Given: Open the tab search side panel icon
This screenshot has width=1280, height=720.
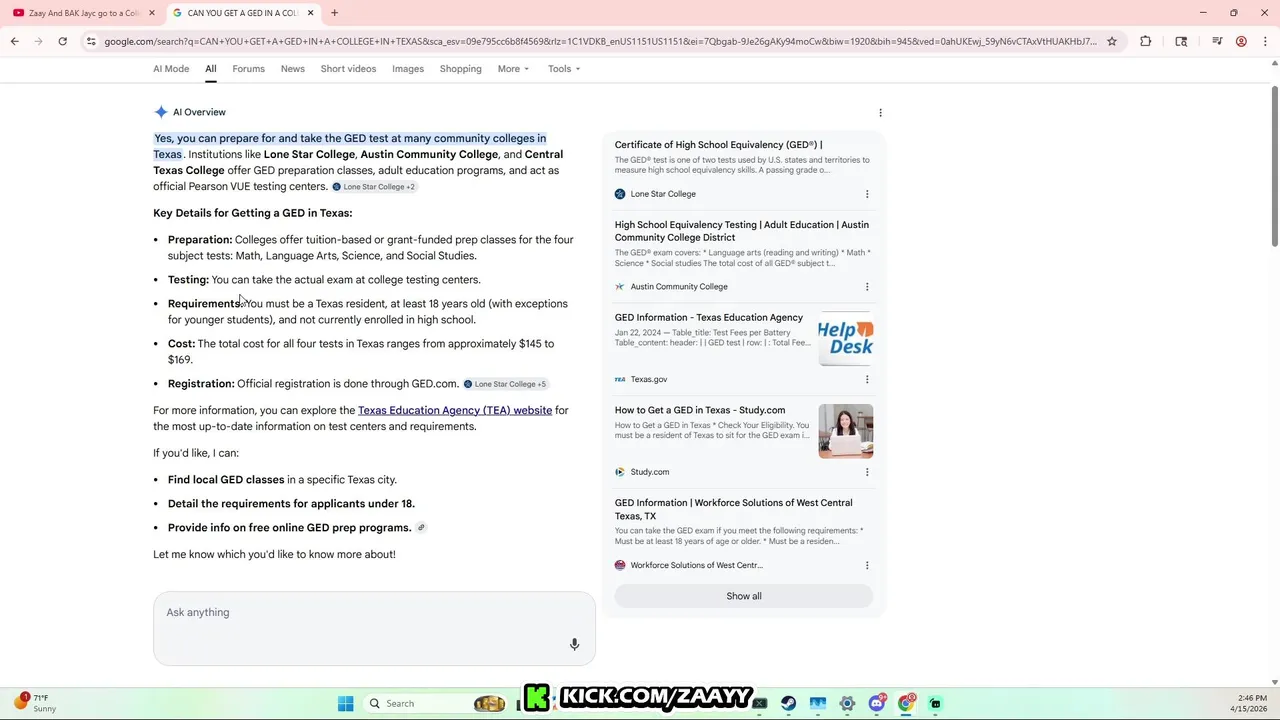Looking at the screenshot, I should point(1181,41).
